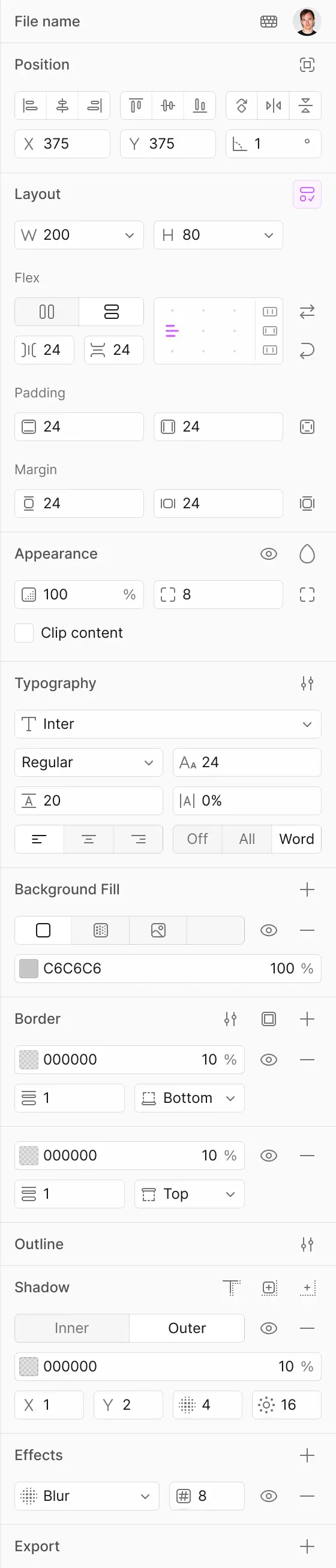Toggle Background Fill visibility eye
This screenshot has height=1568, width=336.
[269, 930]
